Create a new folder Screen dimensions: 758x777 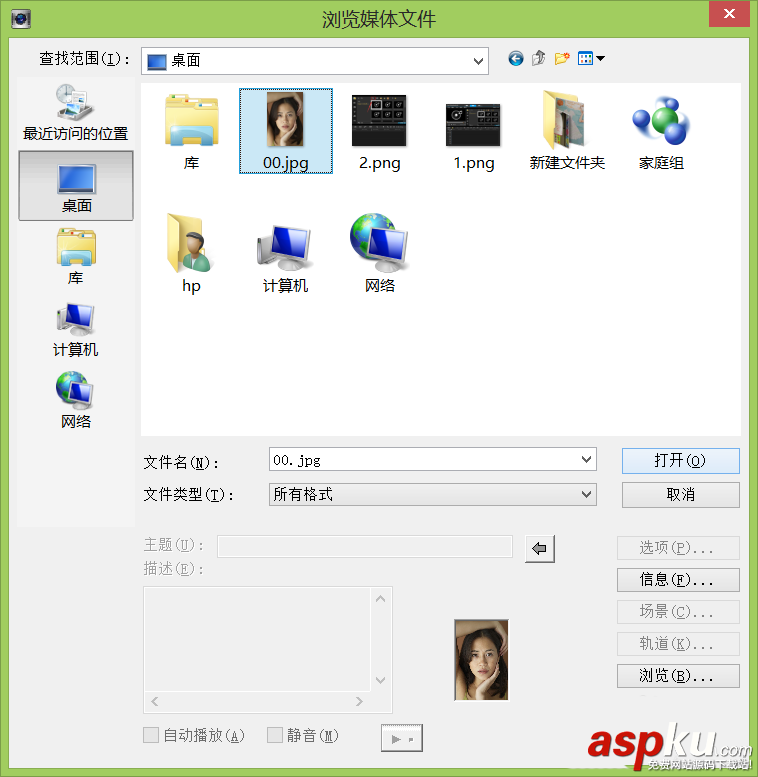coord(562,58)
